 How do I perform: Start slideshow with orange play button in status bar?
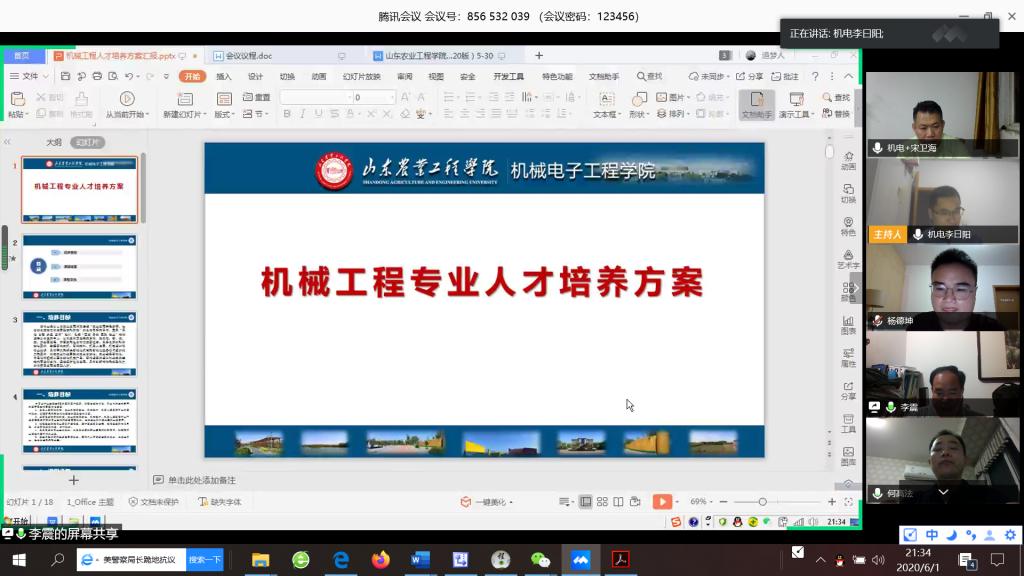click(x=661, y=502)
